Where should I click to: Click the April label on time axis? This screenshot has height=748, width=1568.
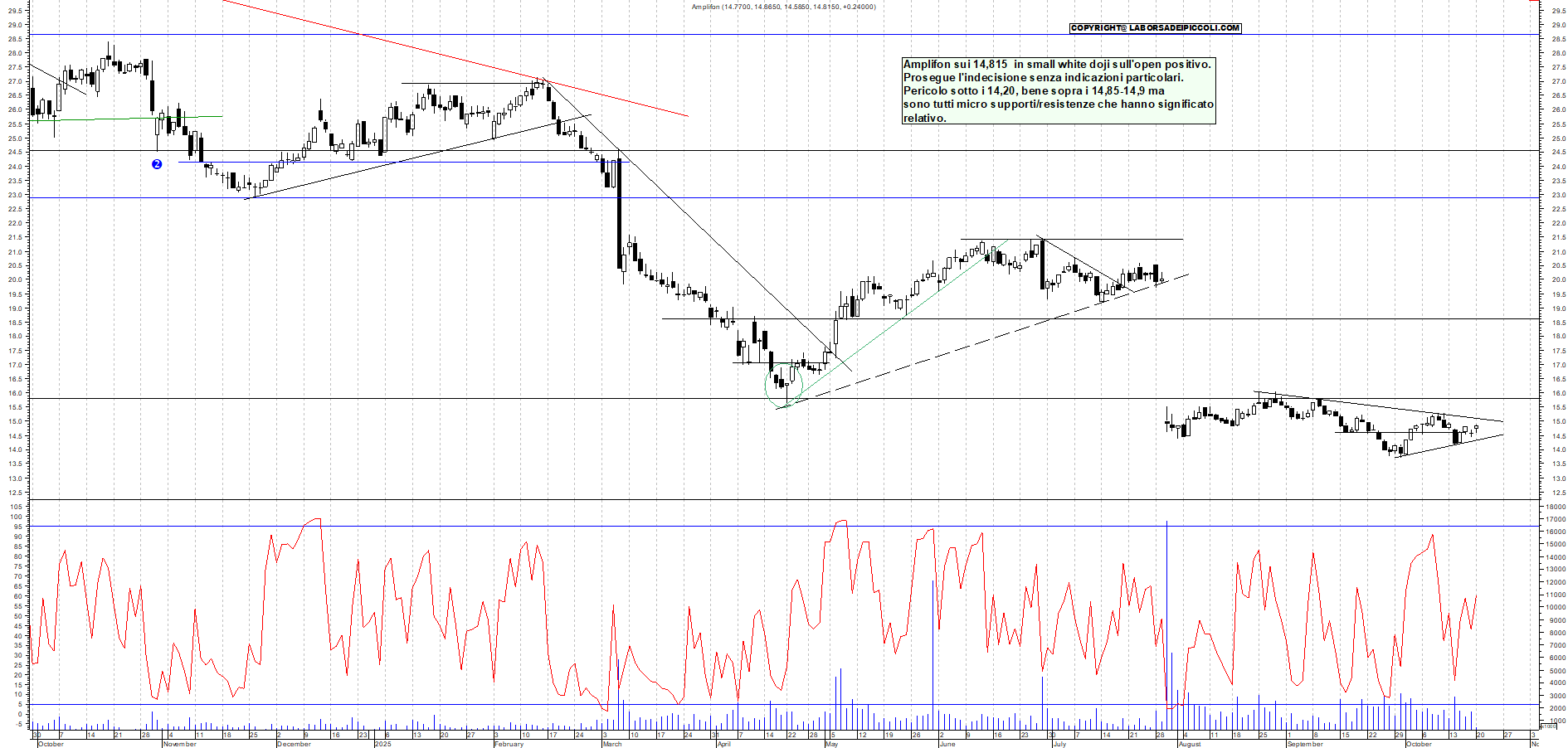pos(723,744)
